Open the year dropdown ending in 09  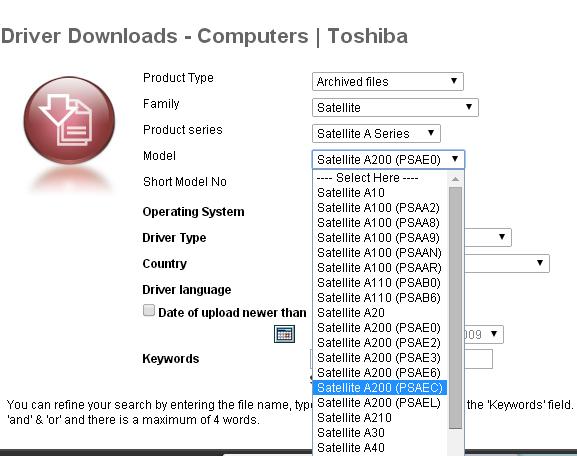484,334
